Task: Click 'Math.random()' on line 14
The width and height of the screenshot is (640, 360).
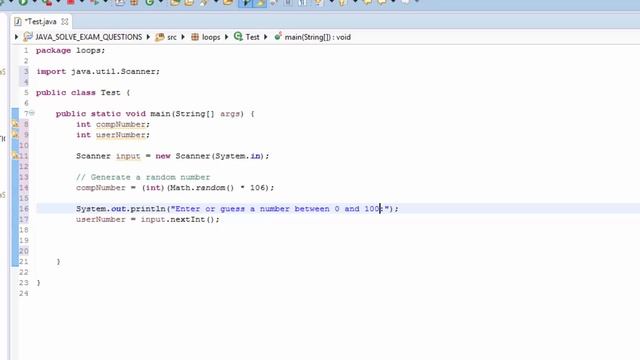Action: tap(202, 188)
